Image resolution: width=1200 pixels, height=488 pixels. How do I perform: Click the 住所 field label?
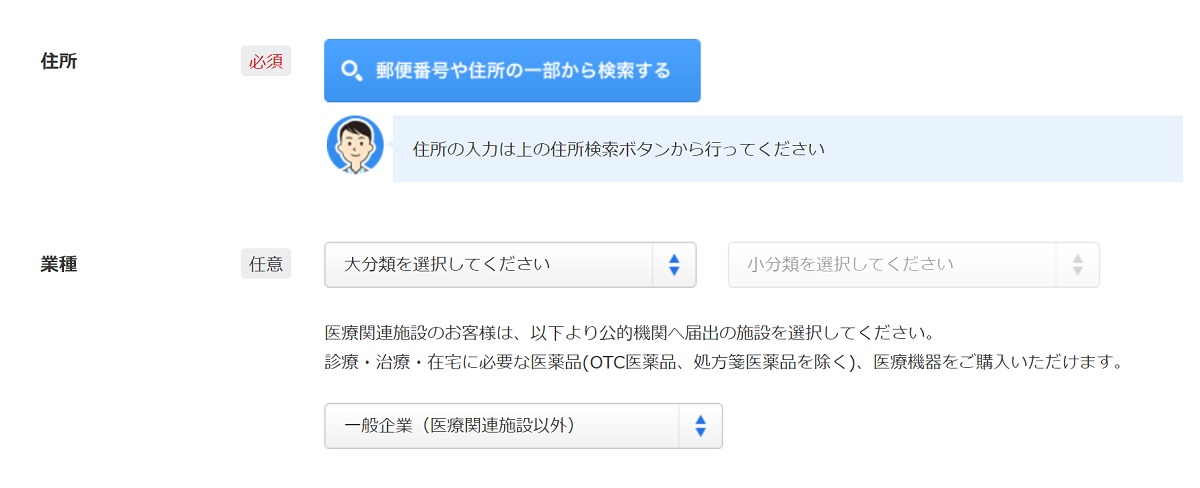[x=59, y=62]
